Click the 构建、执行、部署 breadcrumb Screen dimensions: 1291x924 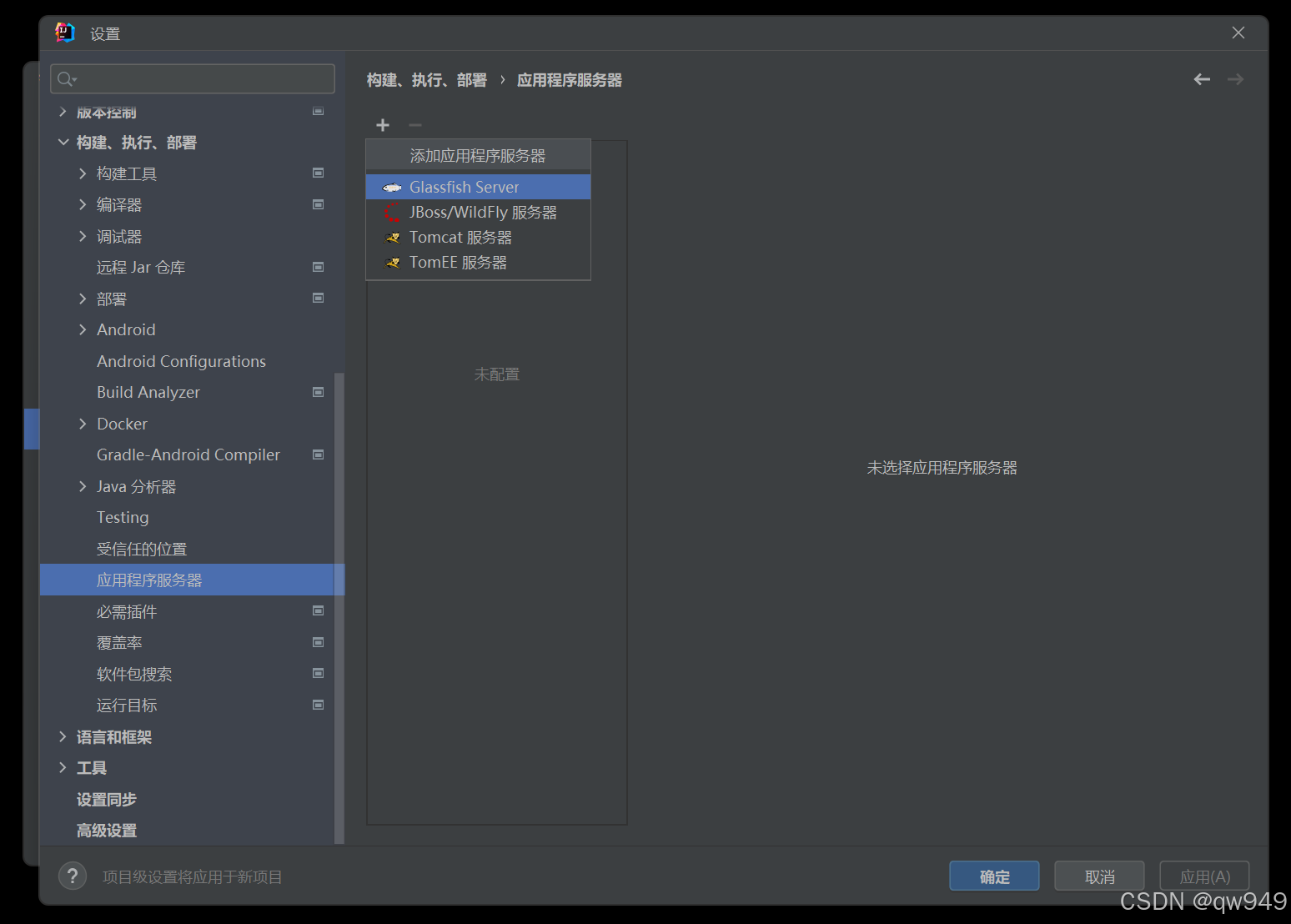coord(426,80)
